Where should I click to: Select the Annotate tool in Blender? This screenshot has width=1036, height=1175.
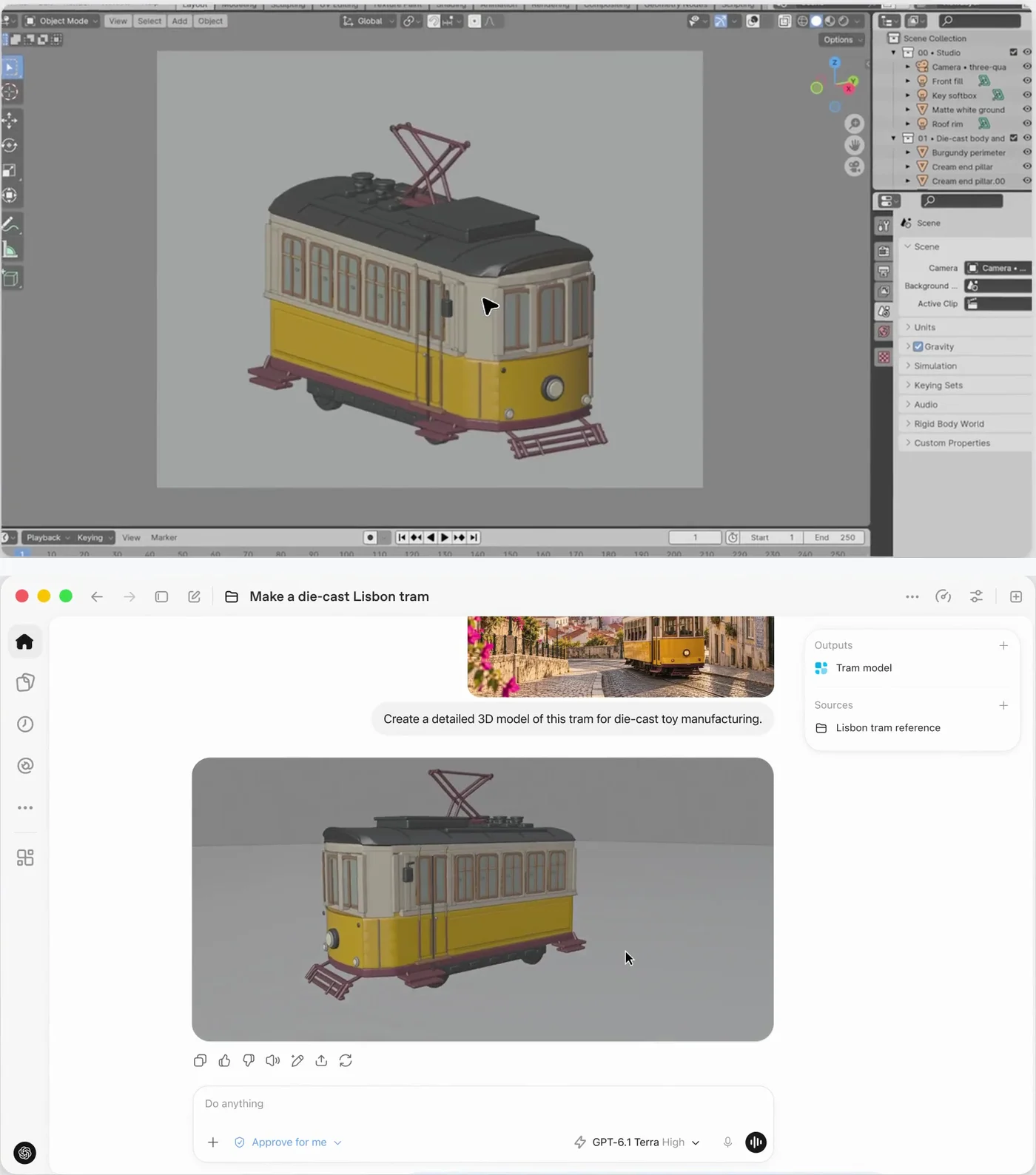tap(10, 225)
